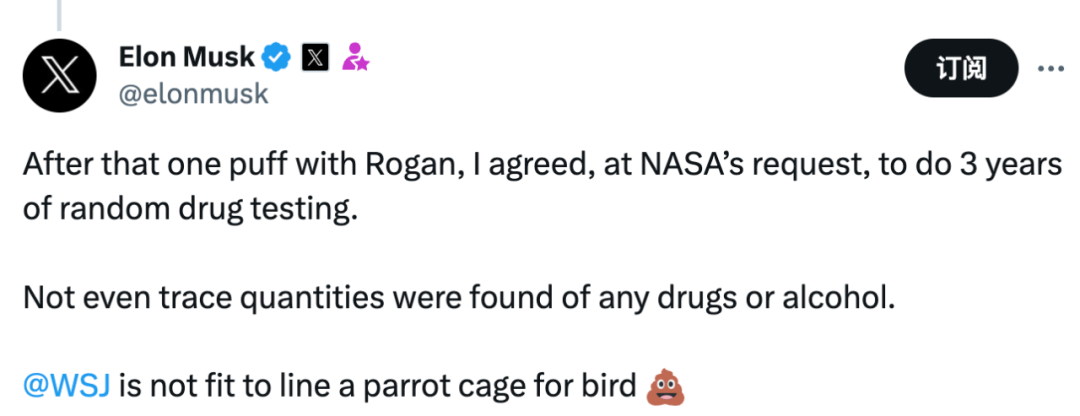Click the @elonmusk handle
Screen dimensions: 1080x416
coord(192,93)
